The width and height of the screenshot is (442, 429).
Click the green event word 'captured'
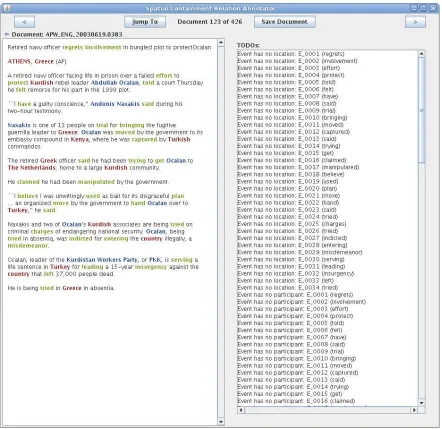coord(144,139)
